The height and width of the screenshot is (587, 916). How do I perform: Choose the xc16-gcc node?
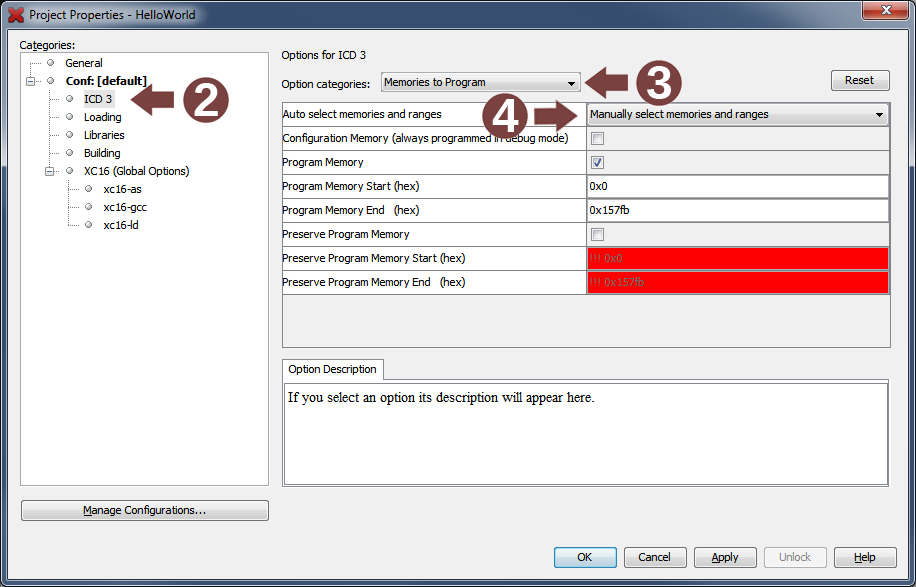click(x=124, y=207)
